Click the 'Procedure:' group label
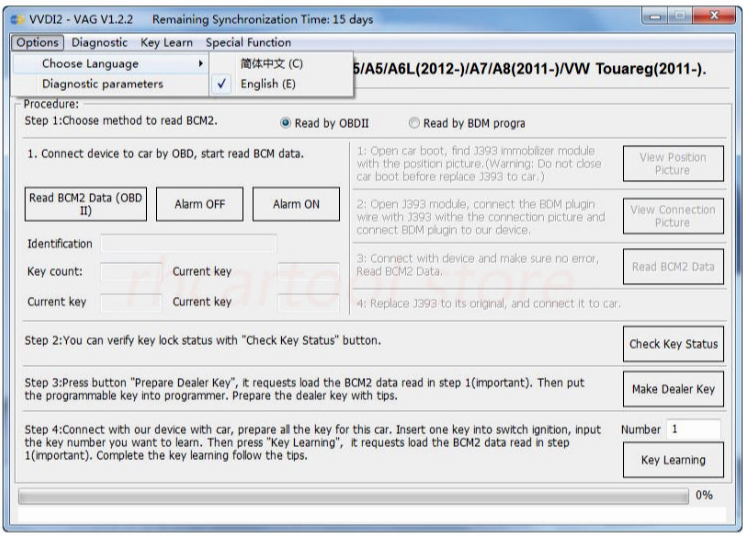The image size is (743, 536). 51,104
